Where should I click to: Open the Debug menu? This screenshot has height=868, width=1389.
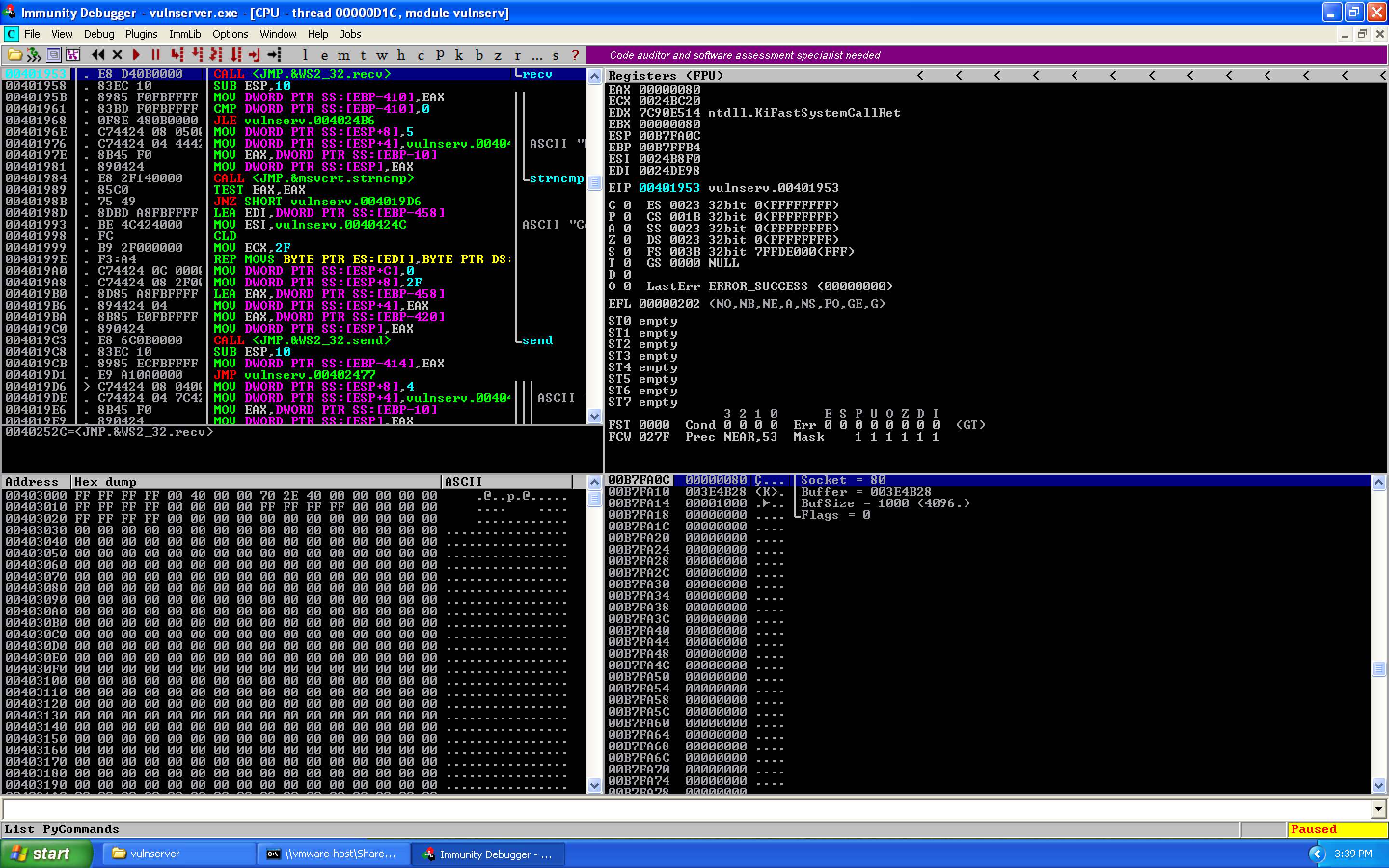(99, 34)
